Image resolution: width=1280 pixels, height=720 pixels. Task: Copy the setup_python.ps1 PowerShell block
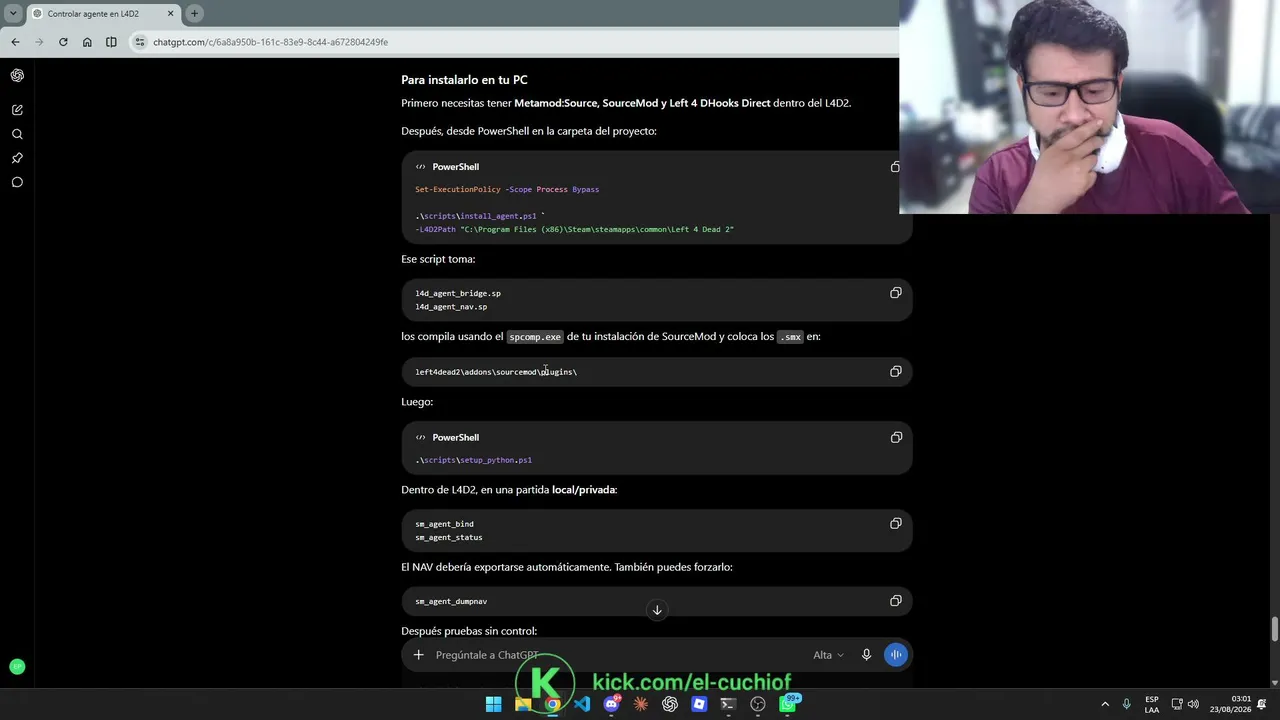896,437
